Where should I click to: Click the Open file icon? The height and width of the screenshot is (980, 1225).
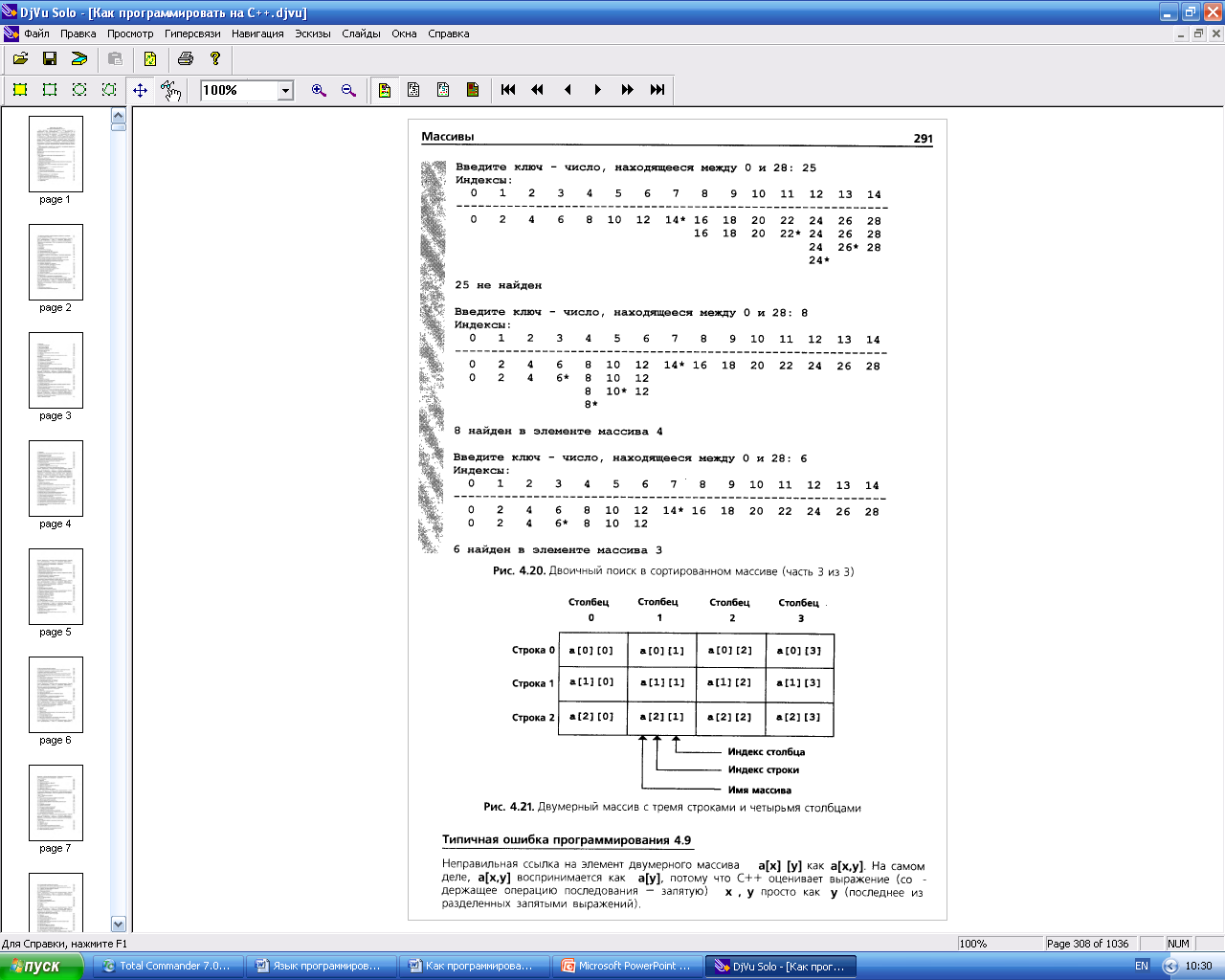tap(20, 58)
